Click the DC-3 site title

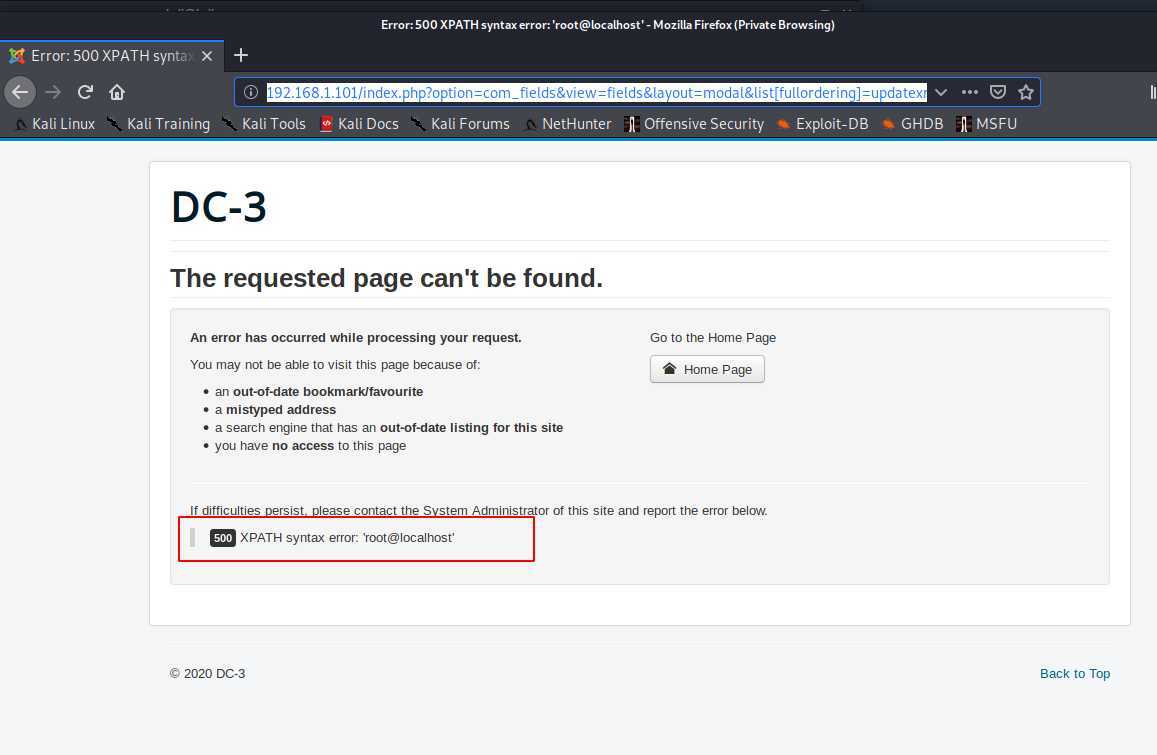(x=218, y=207)
